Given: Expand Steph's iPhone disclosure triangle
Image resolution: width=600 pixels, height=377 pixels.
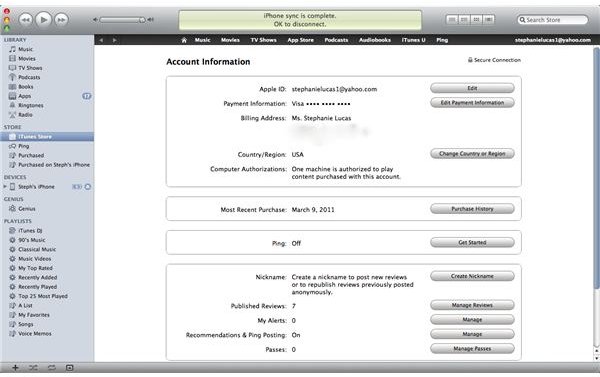Looking at the screenshot, I should (5, 187).
